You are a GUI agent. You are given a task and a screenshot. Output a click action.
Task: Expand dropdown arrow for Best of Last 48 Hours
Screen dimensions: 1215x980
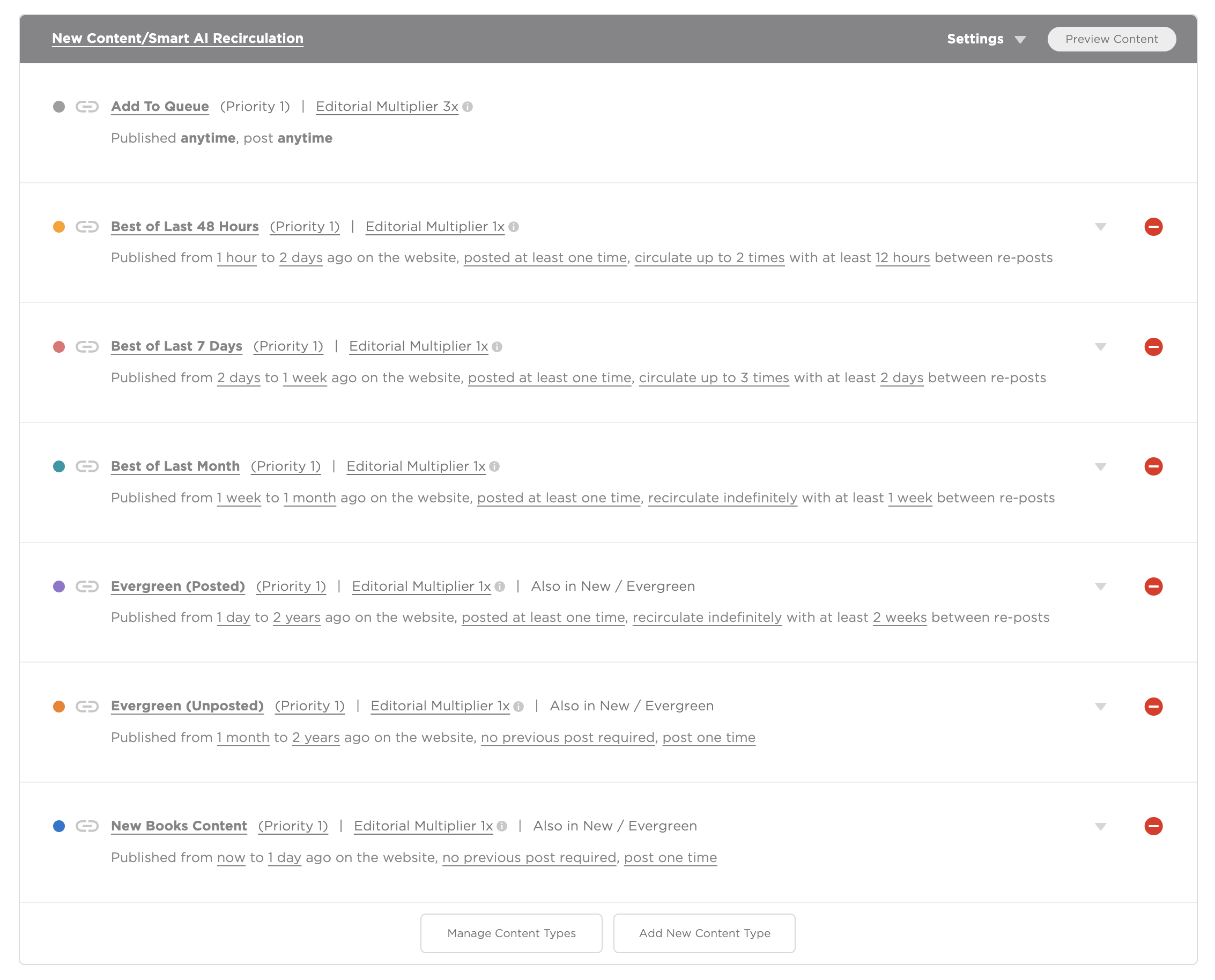click(1100, 227)
